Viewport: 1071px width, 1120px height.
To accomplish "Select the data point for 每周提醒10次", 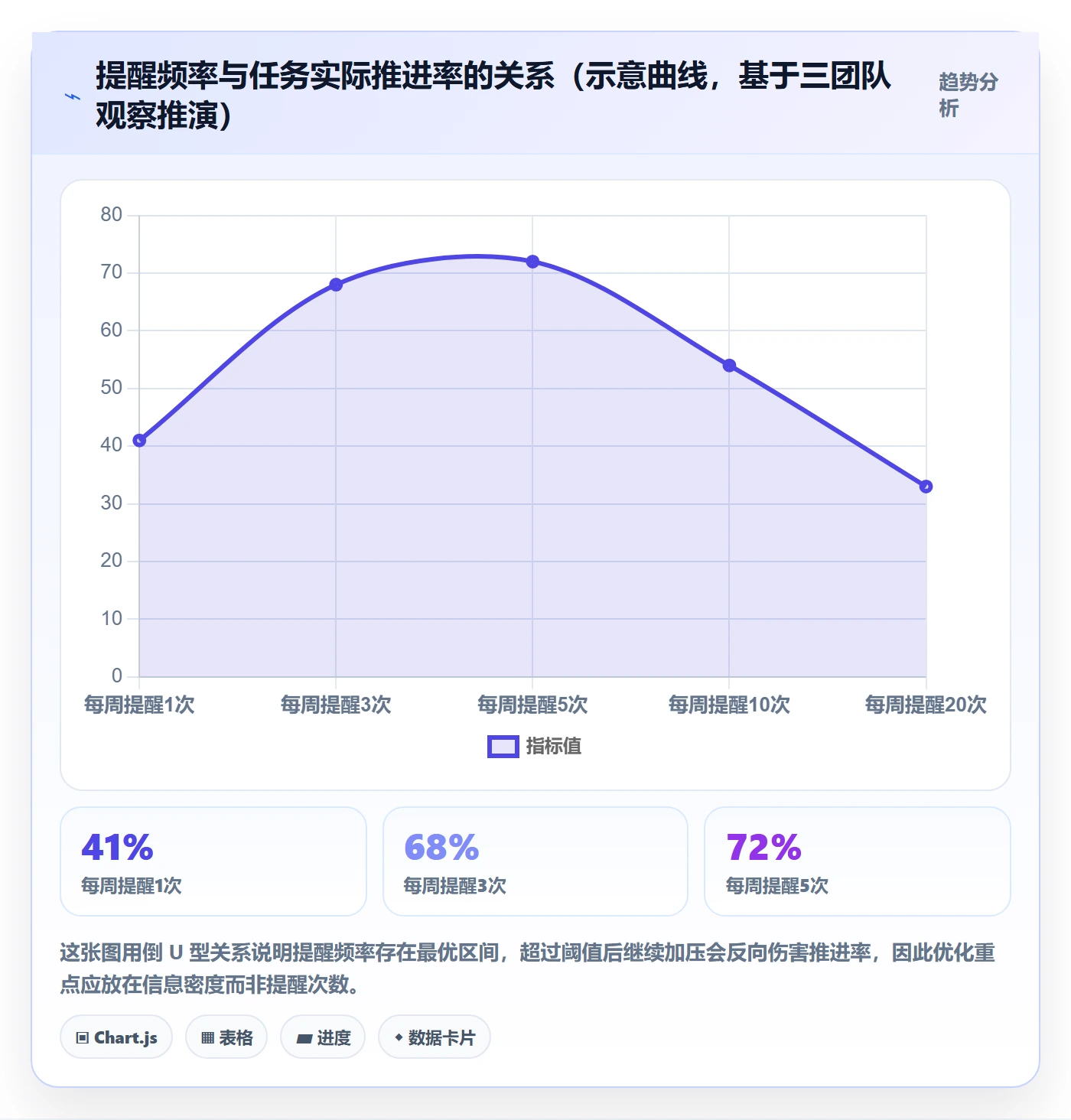I will point(729,366).
